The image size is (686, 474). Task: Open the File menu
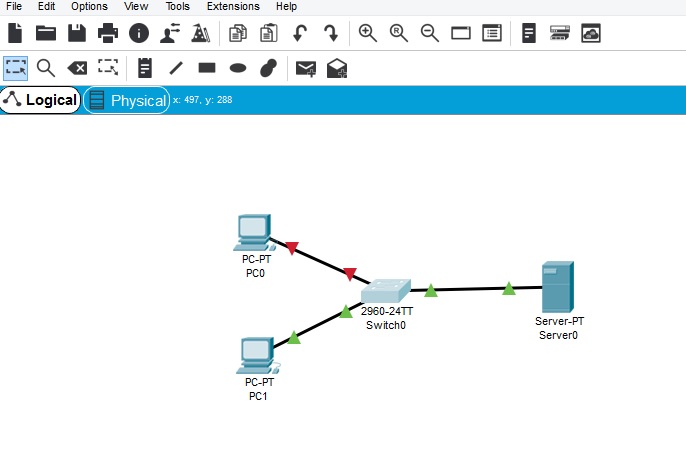coord(14,7)
